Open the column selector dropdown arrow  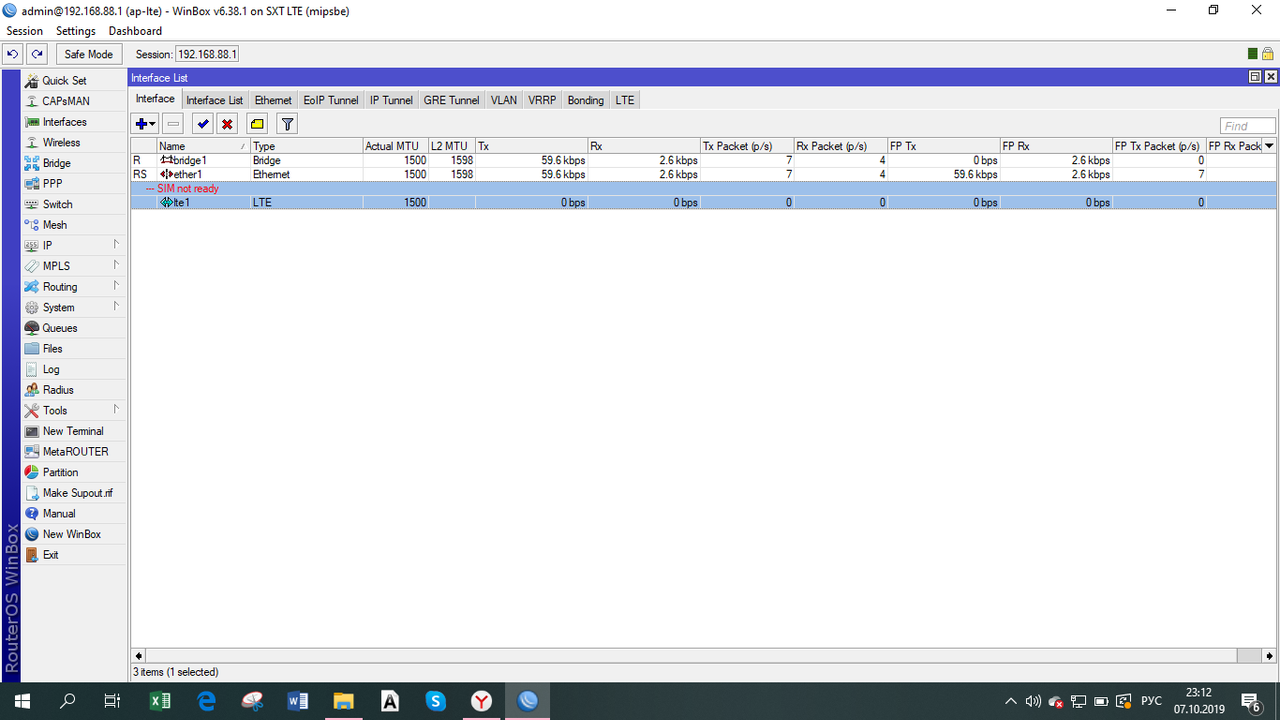(x=1270, y=146)
